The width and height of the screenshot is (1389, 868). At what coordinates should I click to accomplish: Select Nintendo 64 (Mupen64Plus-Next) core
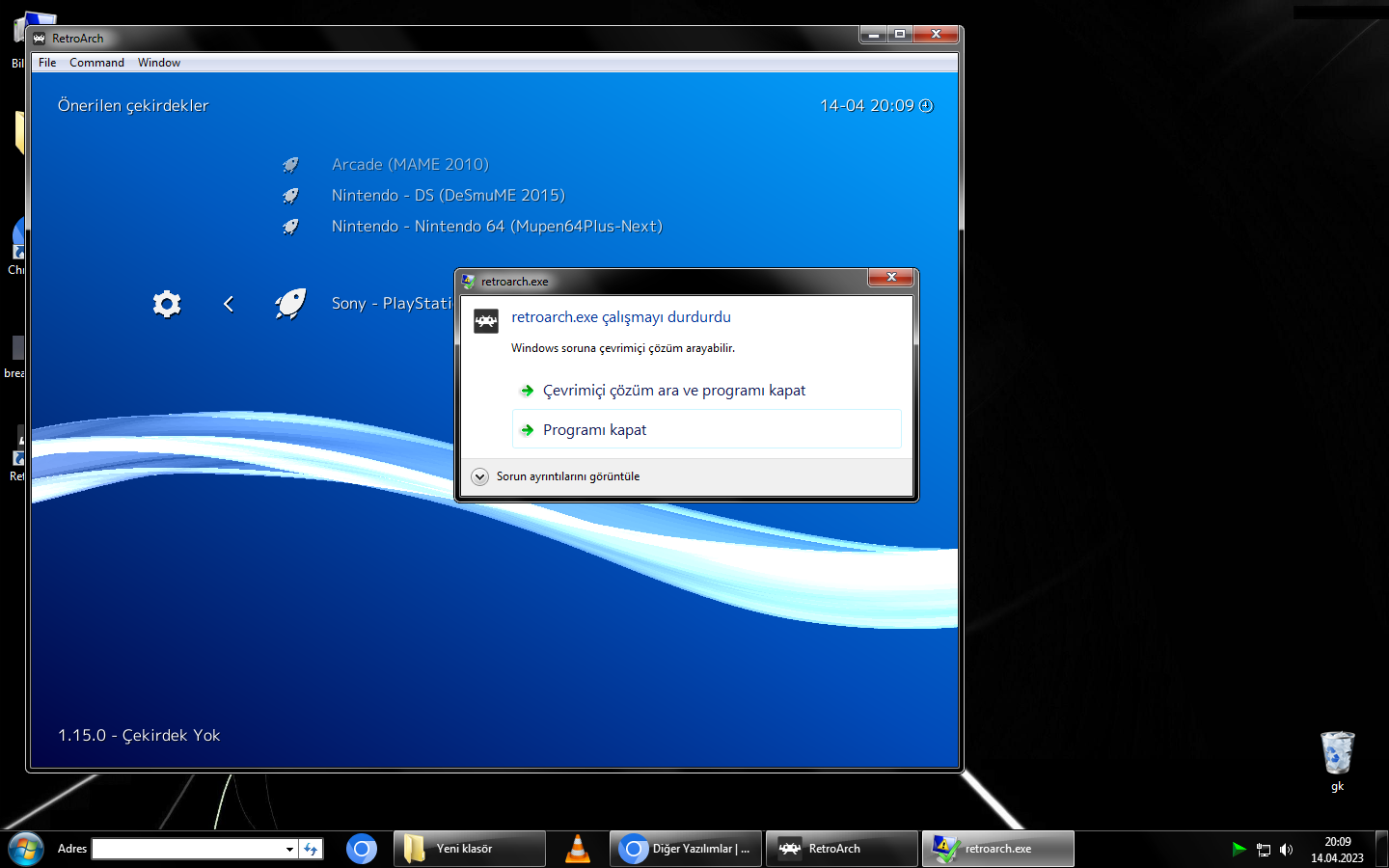point(497,227)
